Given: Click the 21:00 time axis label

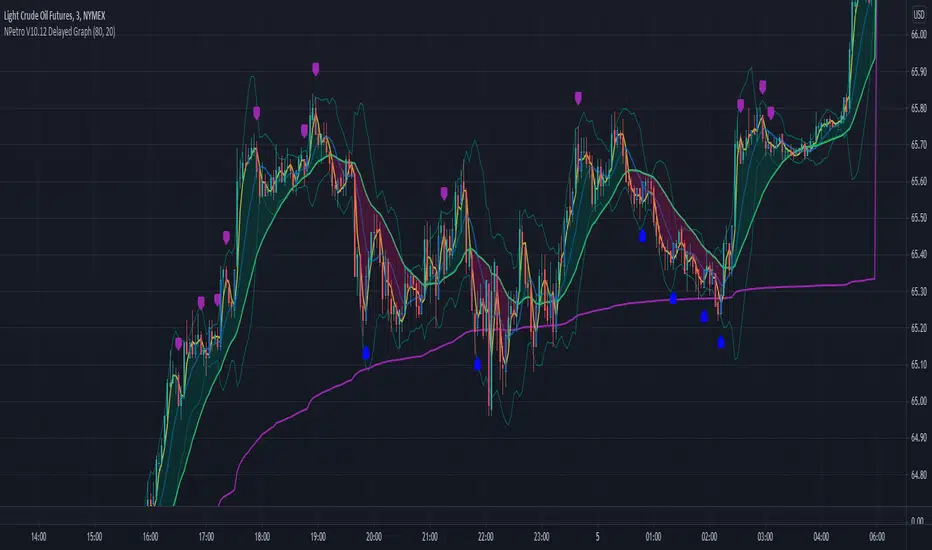Looking at the screenshot, I should (x=430, y=537).
